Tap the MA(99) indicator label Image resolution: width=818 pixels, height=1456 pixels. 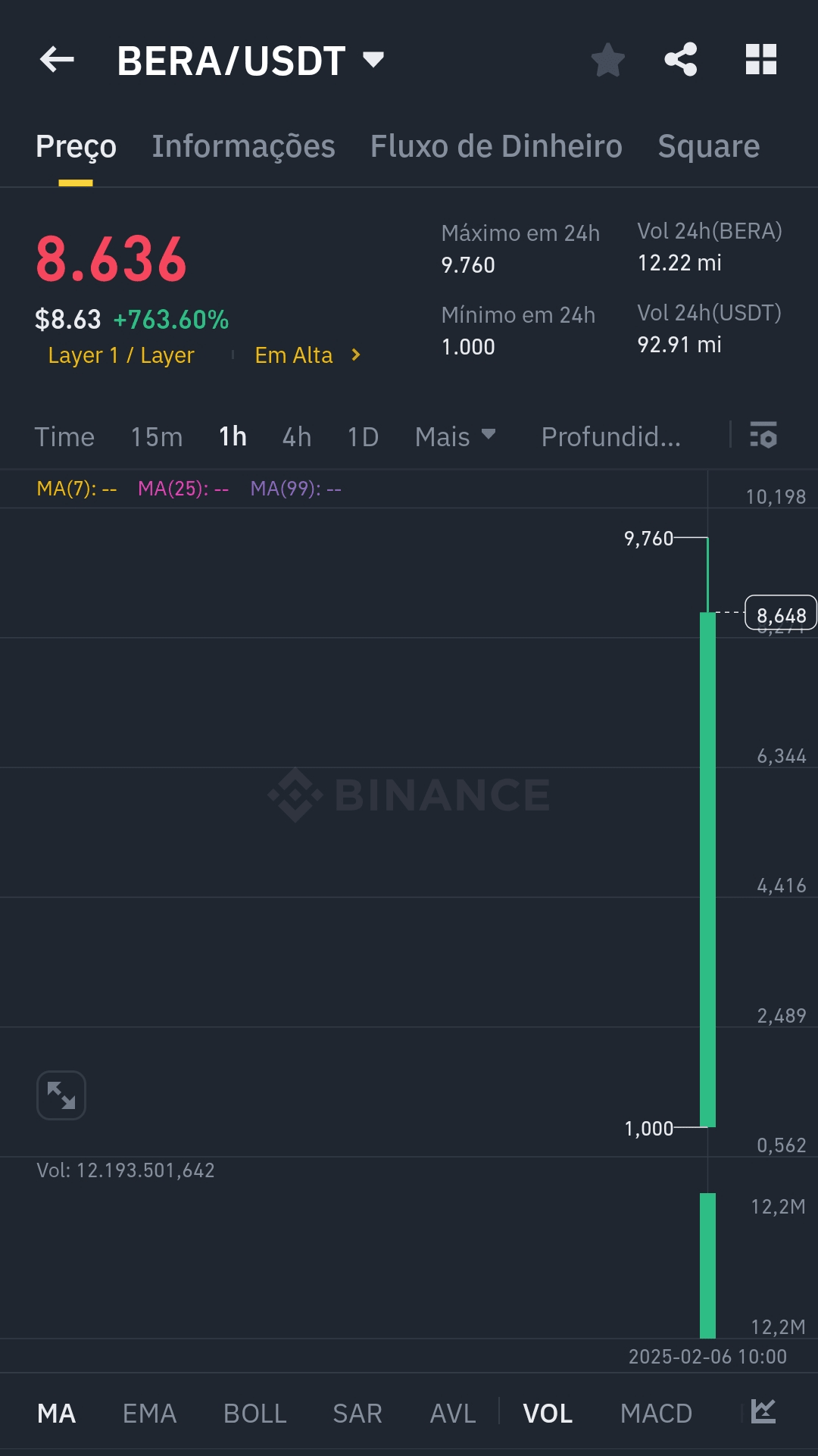296,489
